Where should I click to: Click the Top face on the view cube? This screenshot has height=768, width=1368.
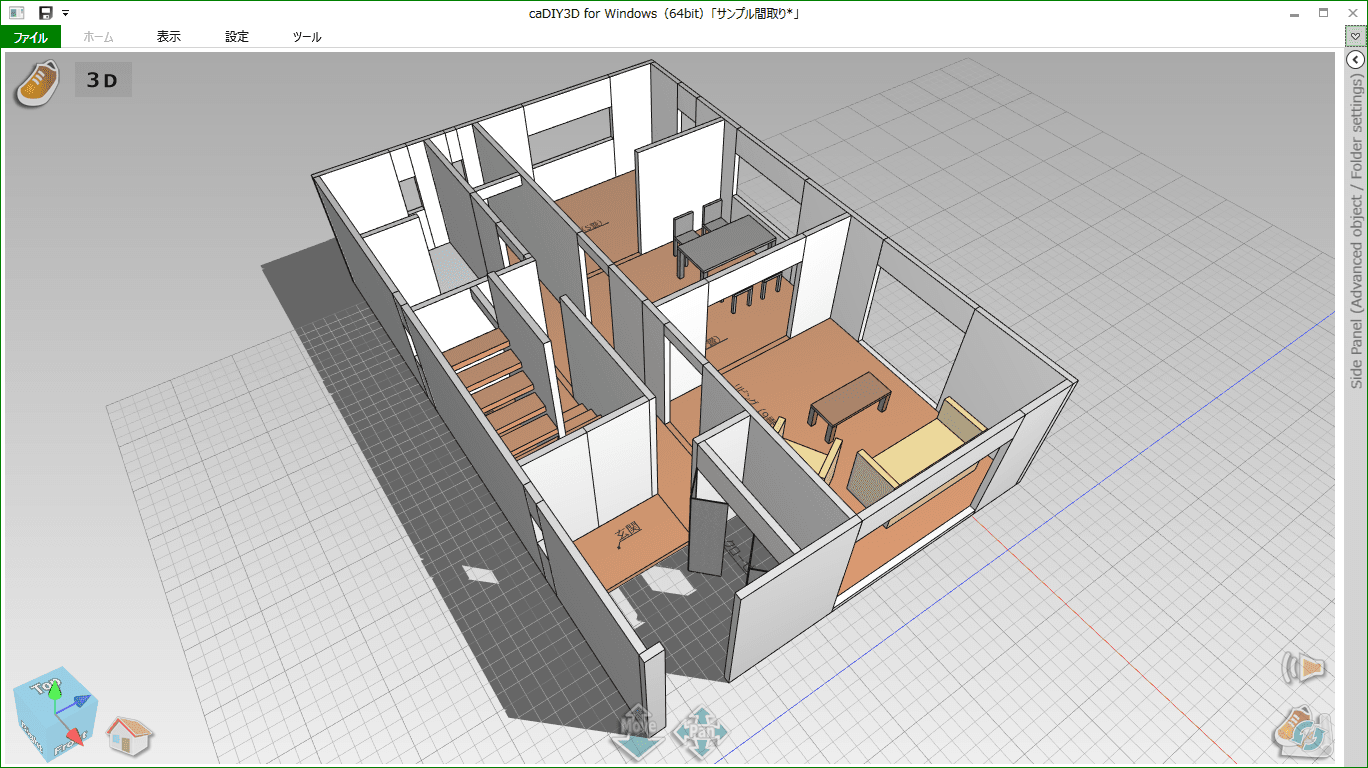tap(46, 686)
